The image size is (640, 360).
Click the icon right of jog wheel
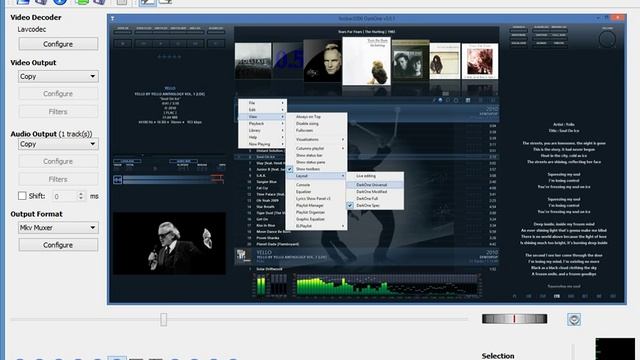pos(574,319)
